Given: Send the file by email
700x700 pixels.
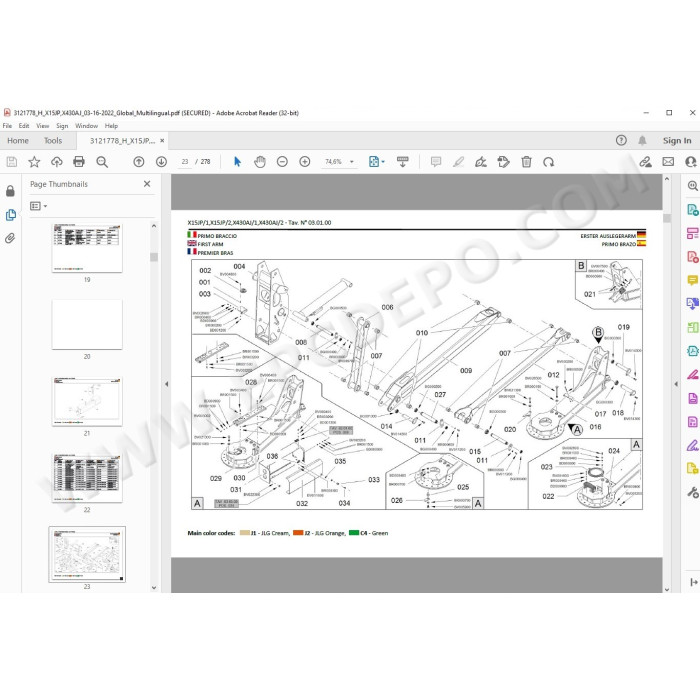Looking at the screenshot, I should point(668,162).
